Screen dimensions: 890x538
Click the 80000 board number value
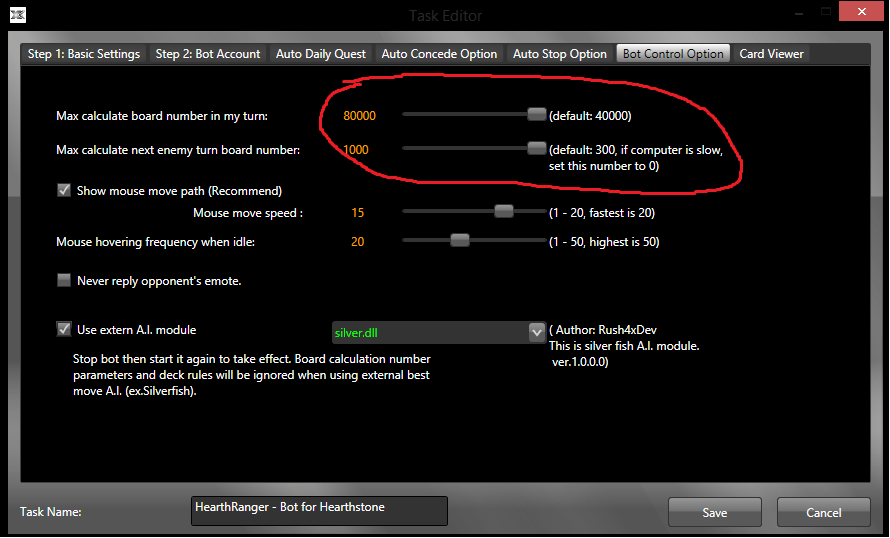coord(359,116)
